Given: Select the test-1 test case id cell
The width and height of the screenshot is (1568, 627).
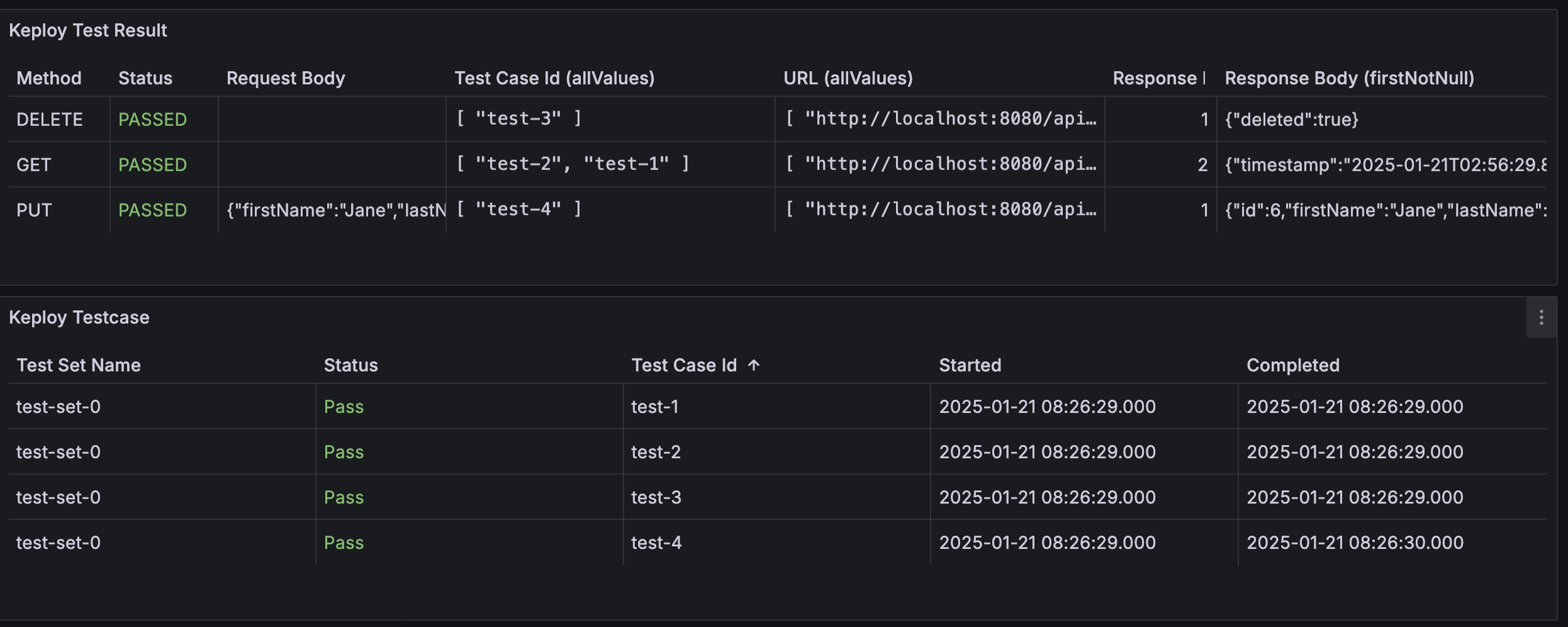Looking at the screenshot, I should pos(655,407).
